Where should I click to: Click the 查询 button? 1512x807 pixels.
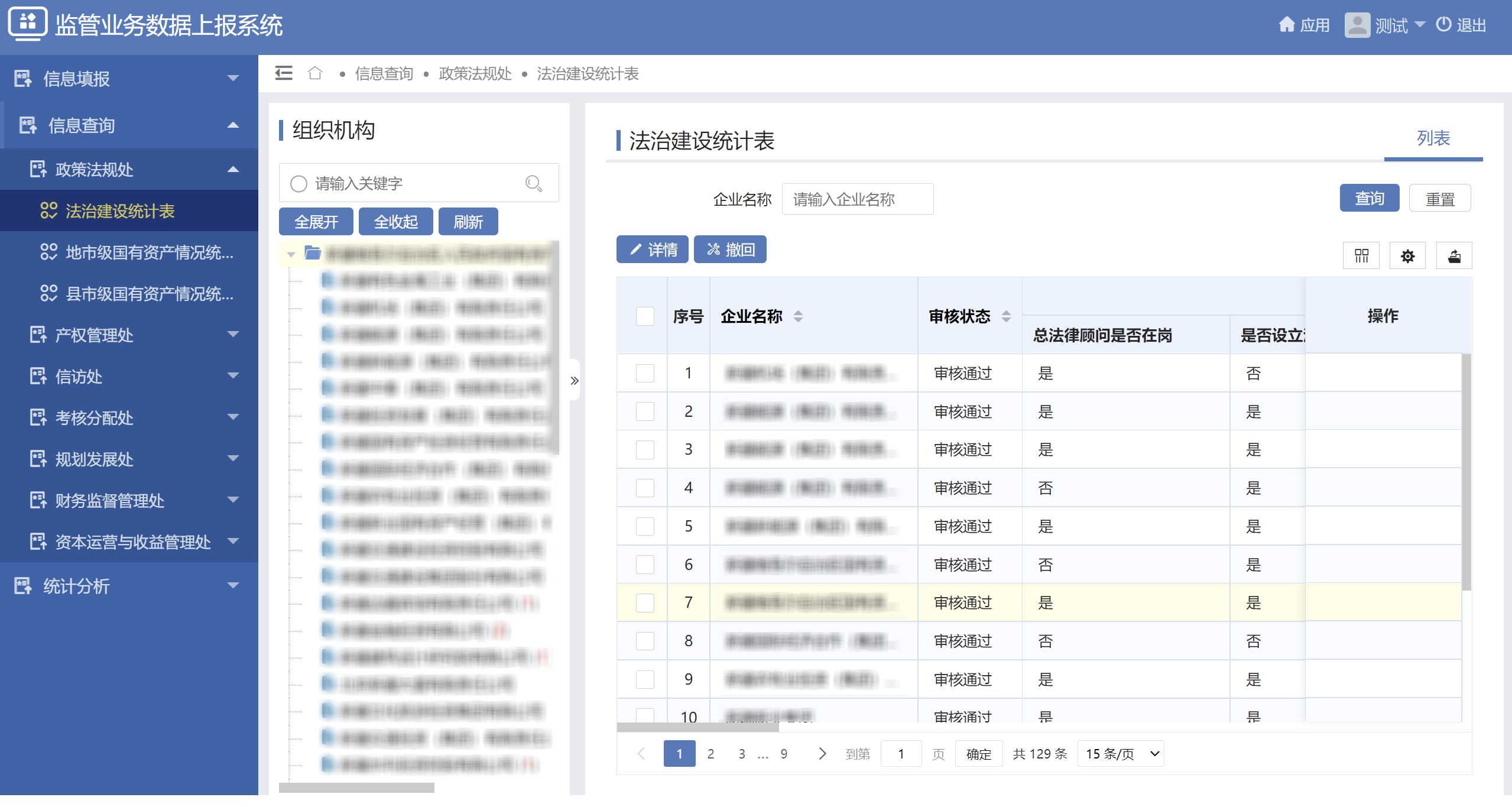point(1370,198)
